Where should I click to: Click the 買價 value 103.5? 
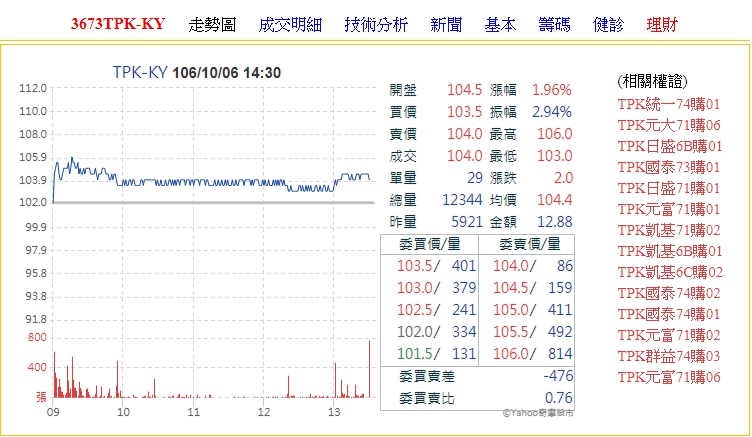point(464,112)
